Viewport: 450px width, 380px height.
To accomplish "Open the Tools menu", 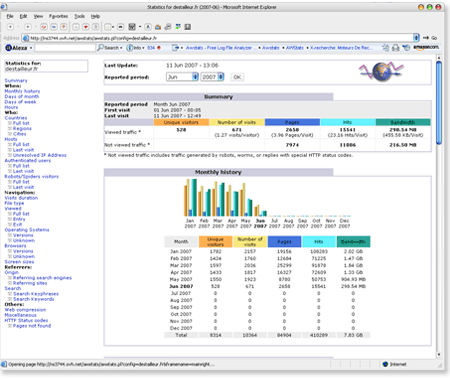I will (x=79, y=16).
